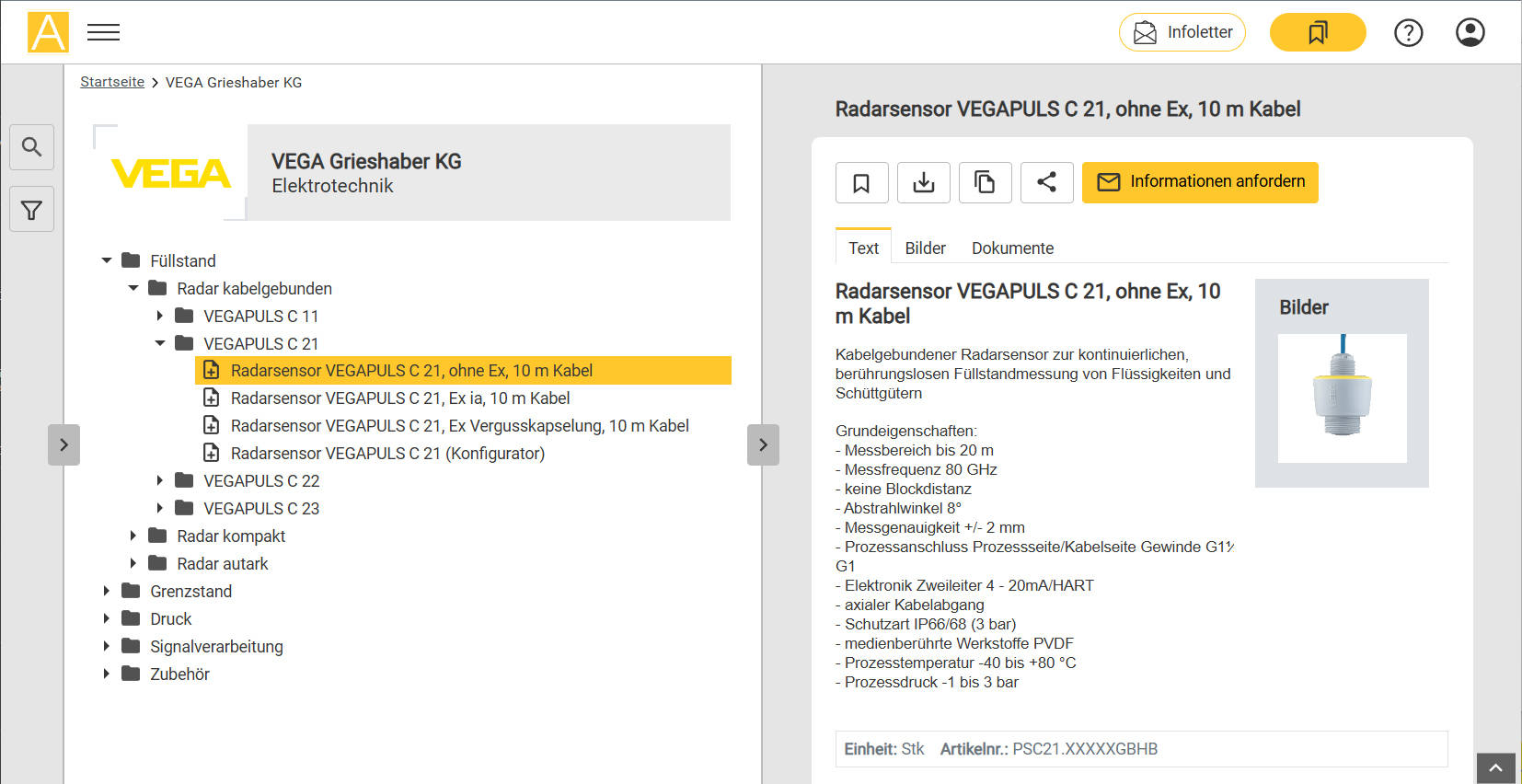This screenshot has width=1522, height=784.
Task: Copy product text using copy icon
Action: tap(985, 182)
